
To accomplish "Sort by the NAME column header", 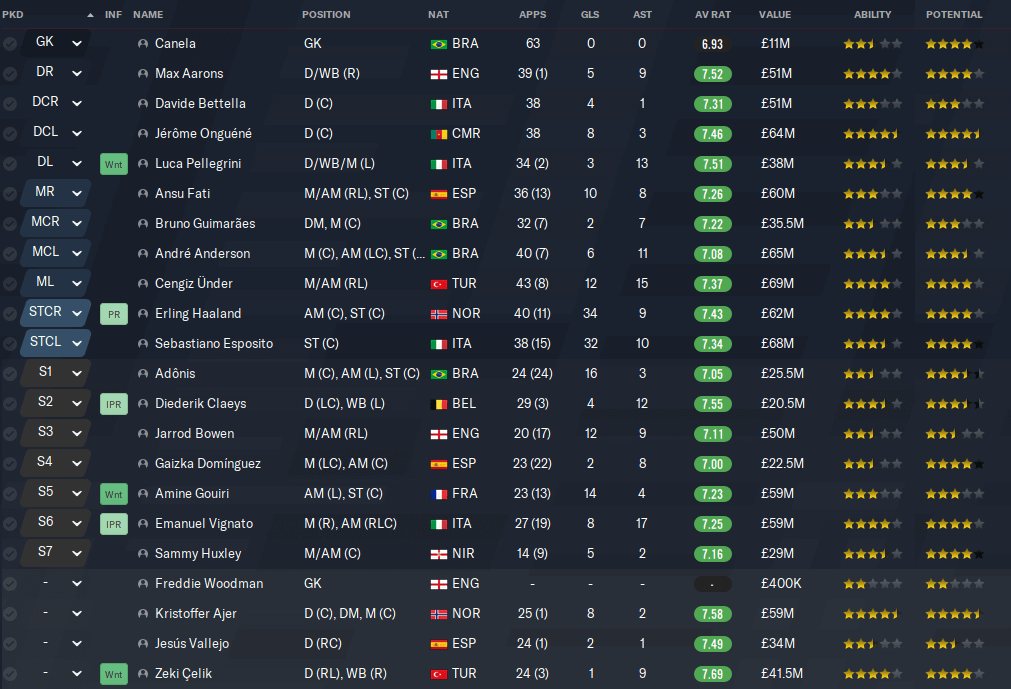I will click(x=148, y=14).
